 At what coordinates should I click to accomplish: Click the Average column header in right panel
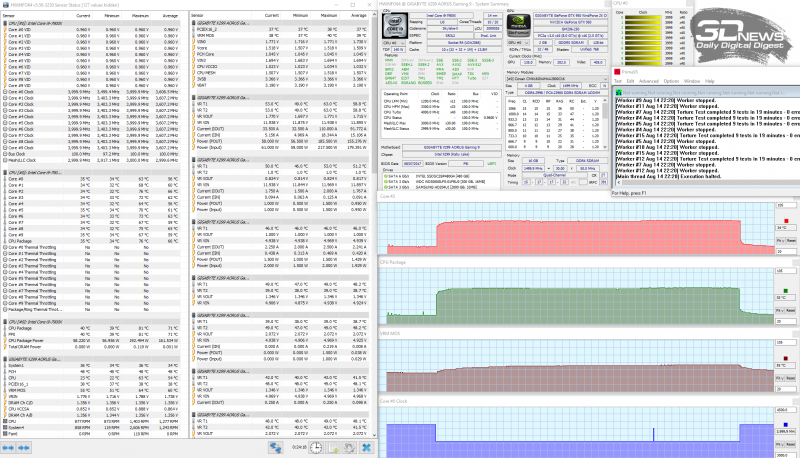coord(359,16)
